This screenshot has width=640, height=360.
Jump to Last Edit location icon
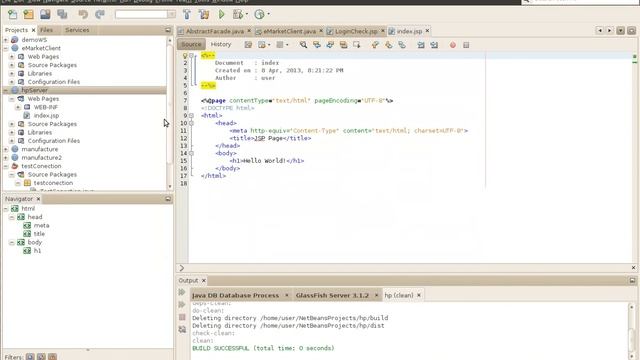pos(248,45)
